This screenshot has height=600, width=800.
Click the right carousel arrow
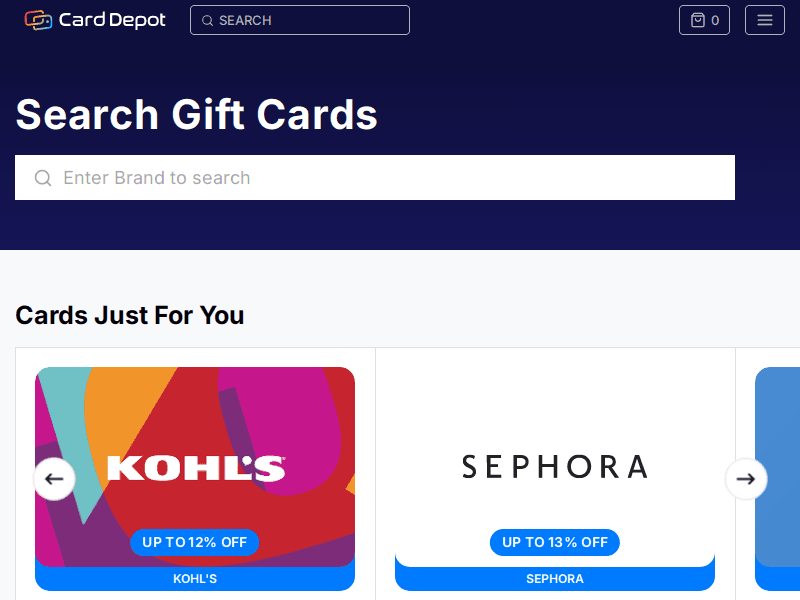(746, 479)
